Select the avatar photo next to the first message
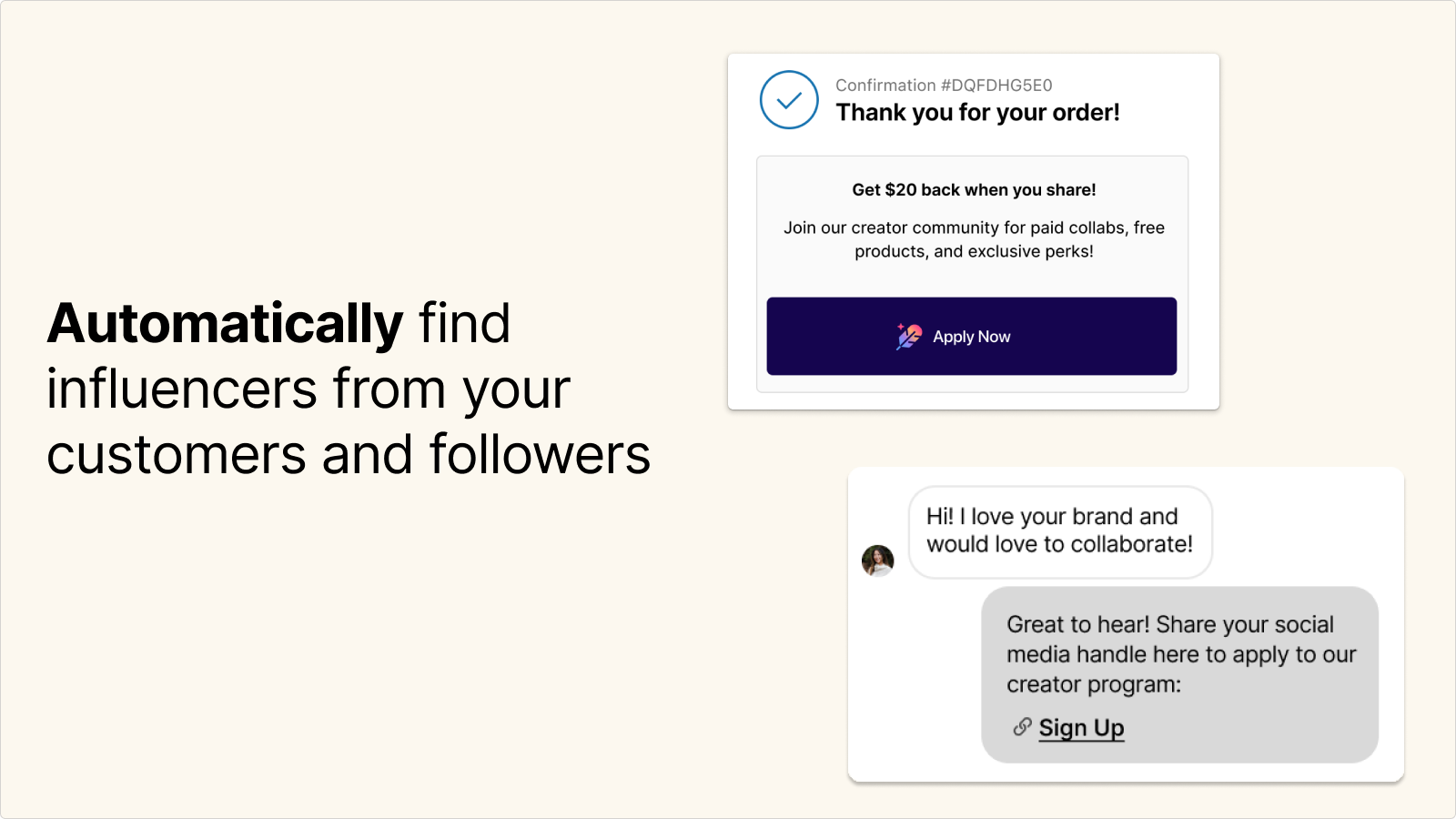The height and width of the screenshot is (819, 1456). coord(877,560)
